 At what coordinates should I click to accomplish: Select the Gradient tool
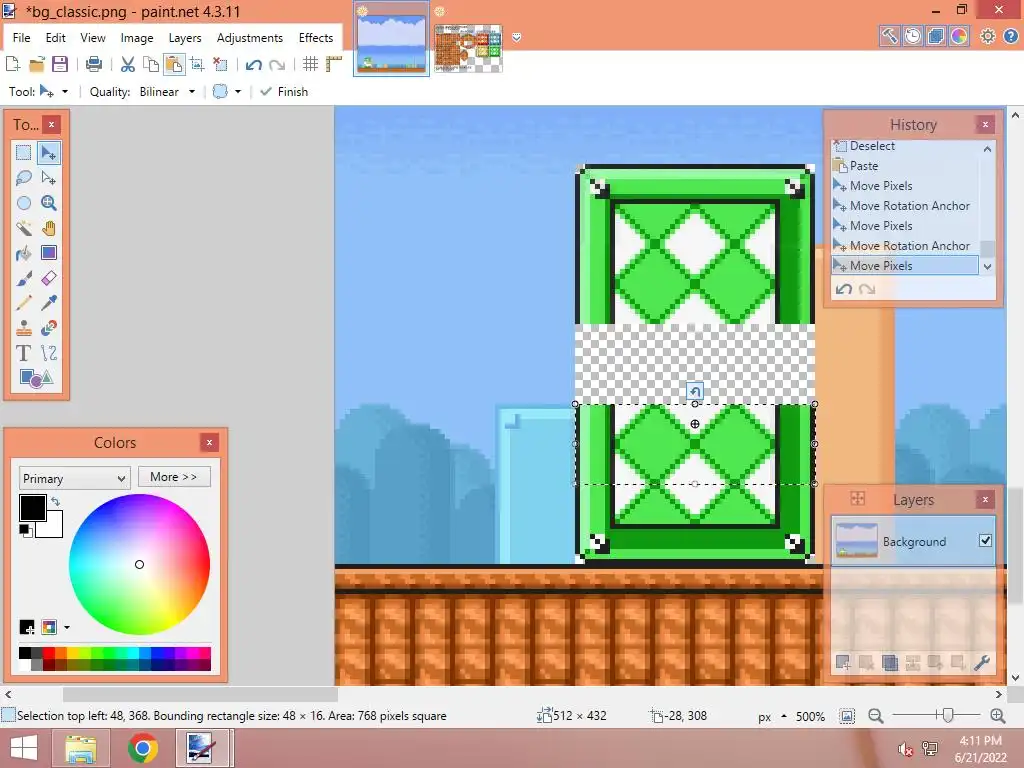point(48,253)
